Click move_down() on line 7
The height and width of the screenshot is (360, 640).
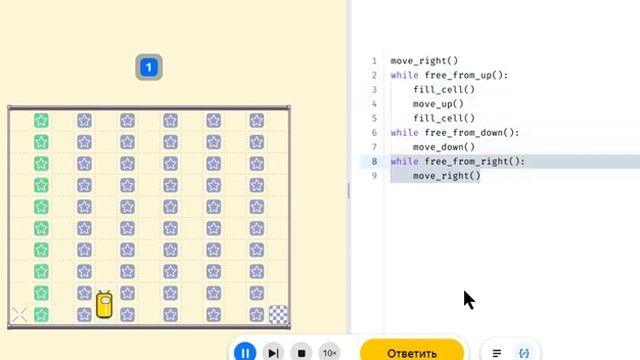click(x=444, y=147)
